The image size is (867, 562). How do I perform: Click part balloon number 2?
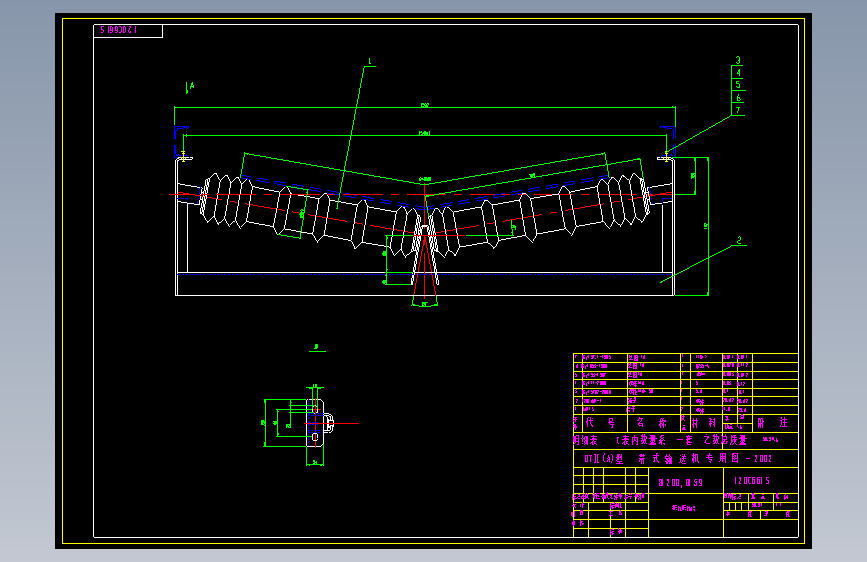click(x=739, y=240)
